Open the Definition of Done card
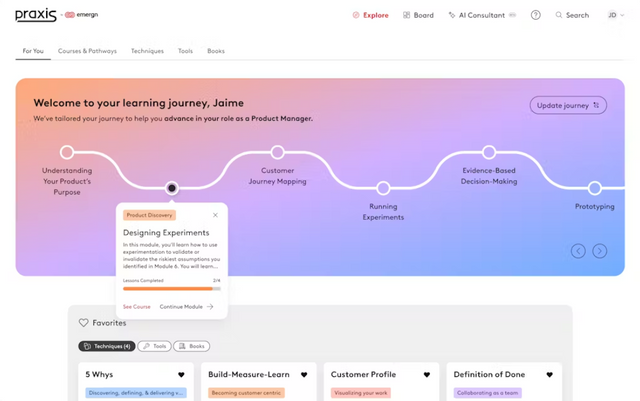Image resolution: width=640 pixels, height=401 pixels. (x=504, y=381)
